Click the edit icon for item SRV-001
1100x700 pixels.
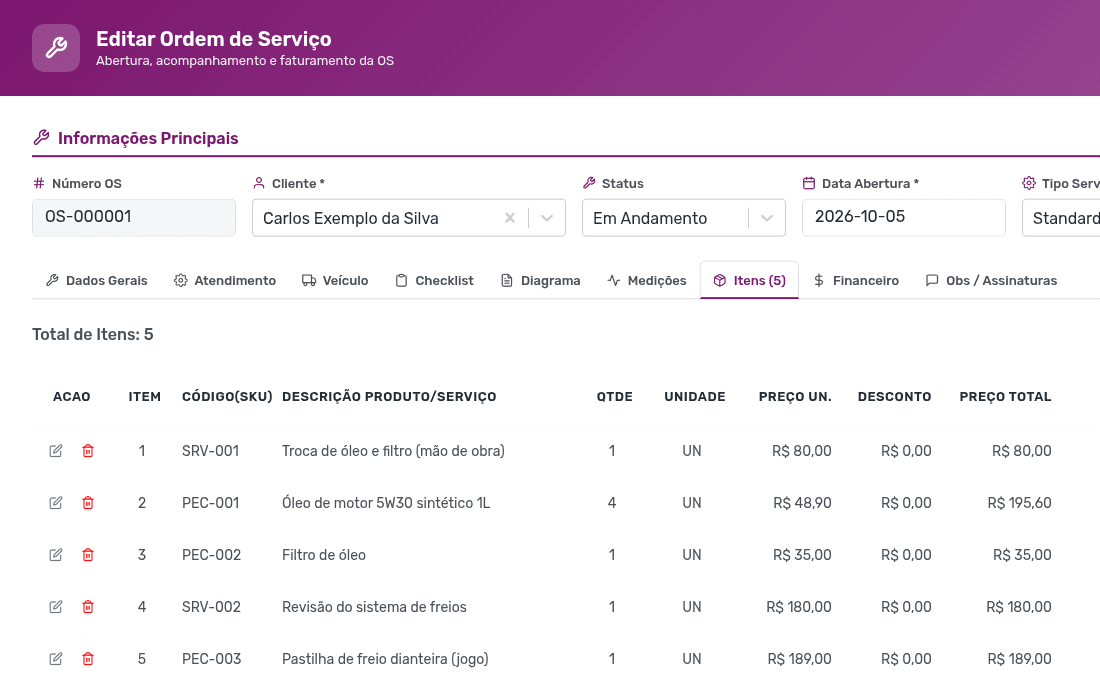tap(55, 451)
